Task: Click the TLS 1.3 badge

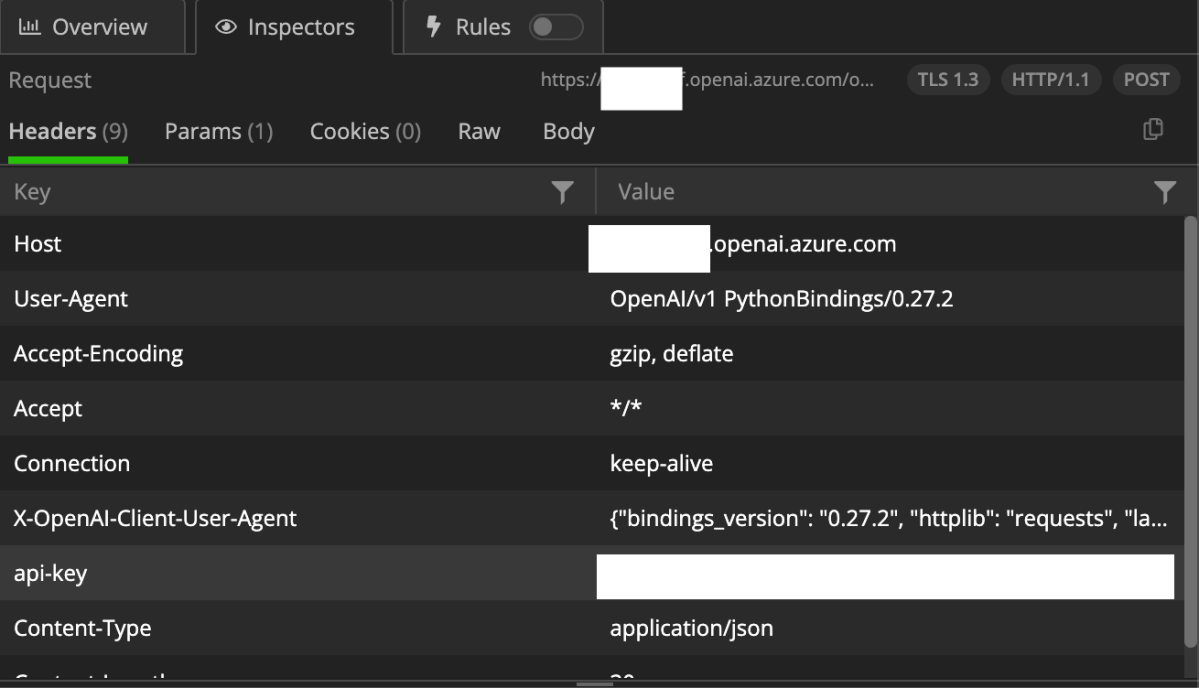Action: 948,80
